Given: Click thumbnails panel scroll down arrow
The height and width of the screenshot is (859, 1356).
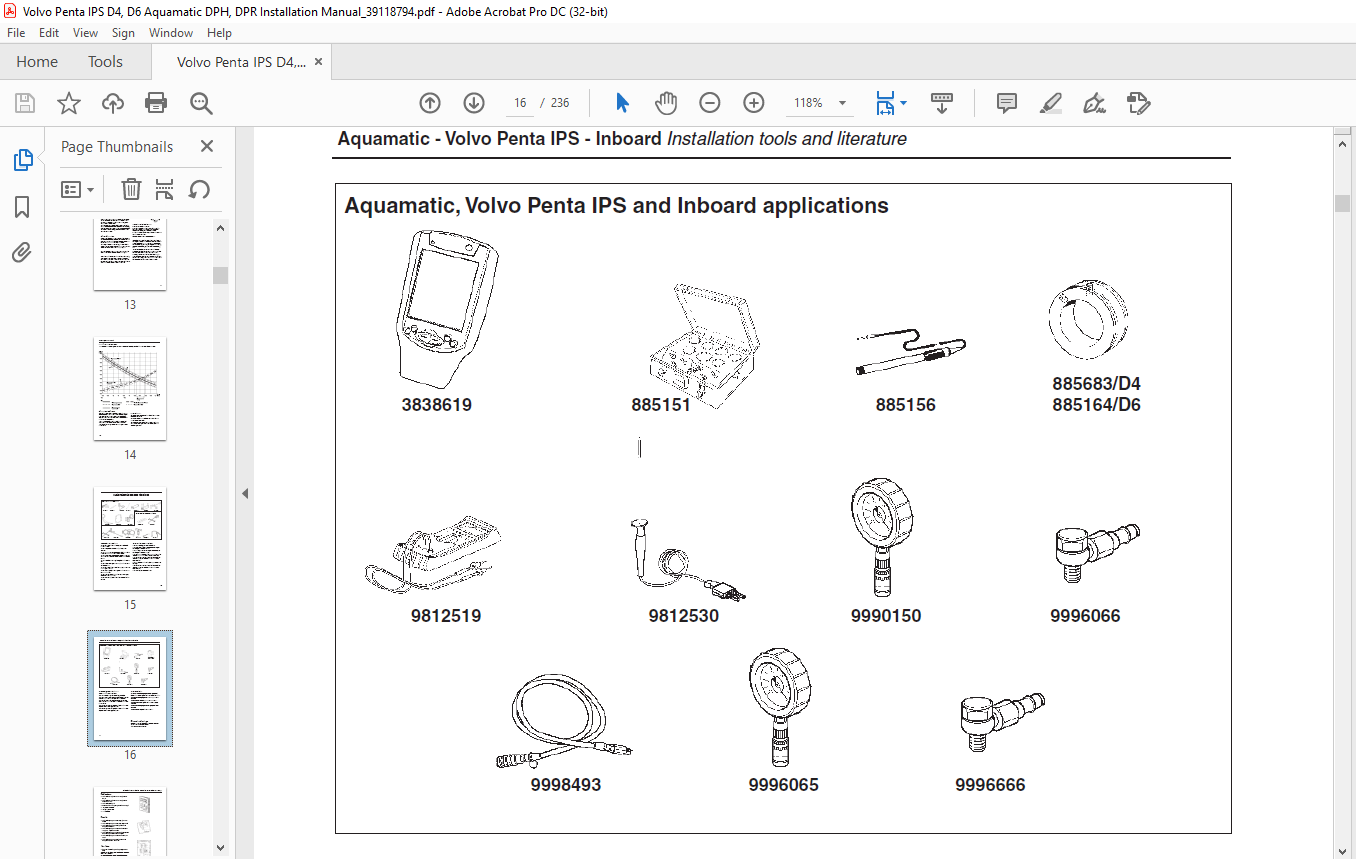Looking at the screenshot, I should 221,848.
